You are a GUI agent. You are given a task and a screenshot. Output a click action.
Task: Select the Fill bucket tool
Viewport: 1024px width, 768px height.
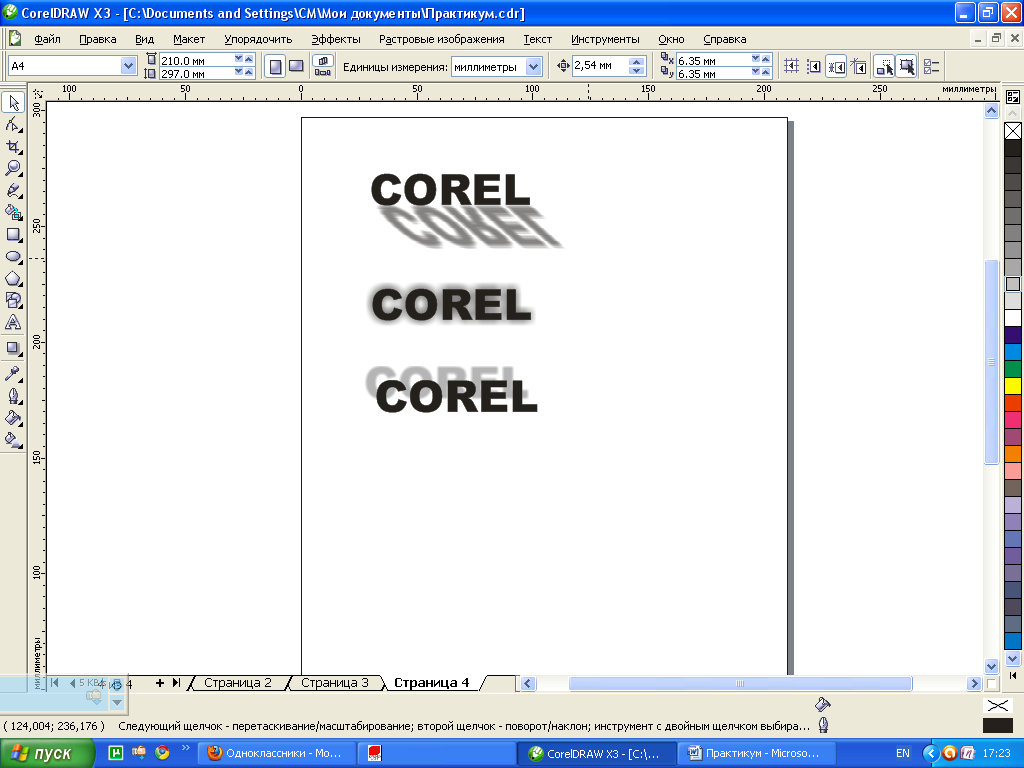point(13,418)
